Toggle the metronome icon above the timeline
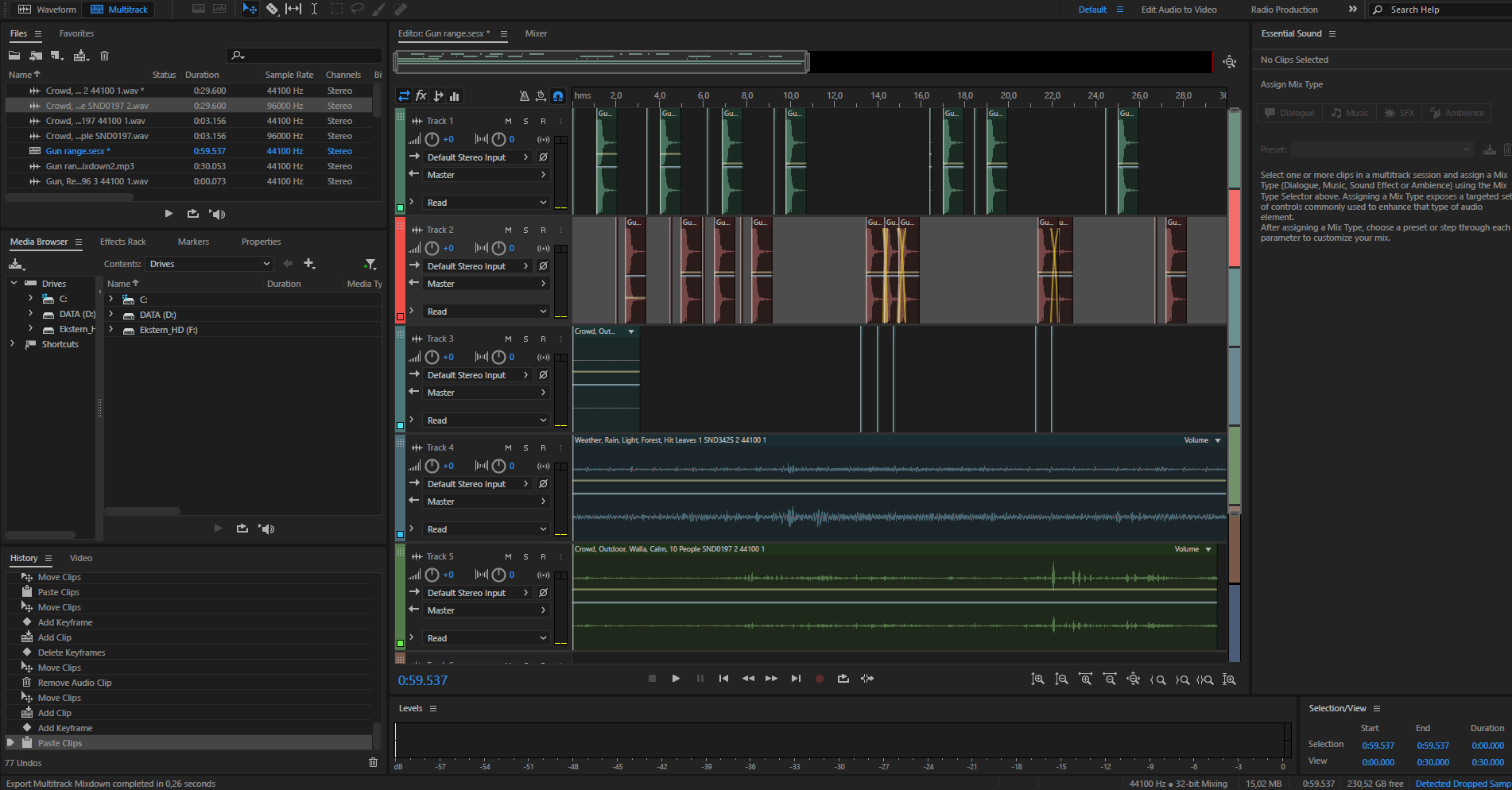The width and height of the screenshot is (1512, 790). click(x=523, y=95)
